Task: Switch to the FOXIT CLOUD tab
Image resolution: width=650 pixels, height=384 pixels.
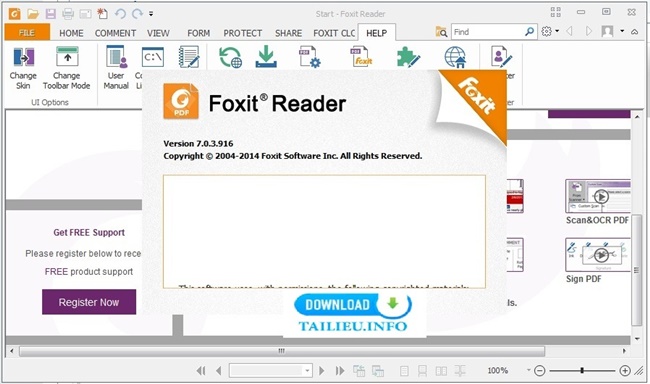Action: pyautogui.click(x=334, y=33)
